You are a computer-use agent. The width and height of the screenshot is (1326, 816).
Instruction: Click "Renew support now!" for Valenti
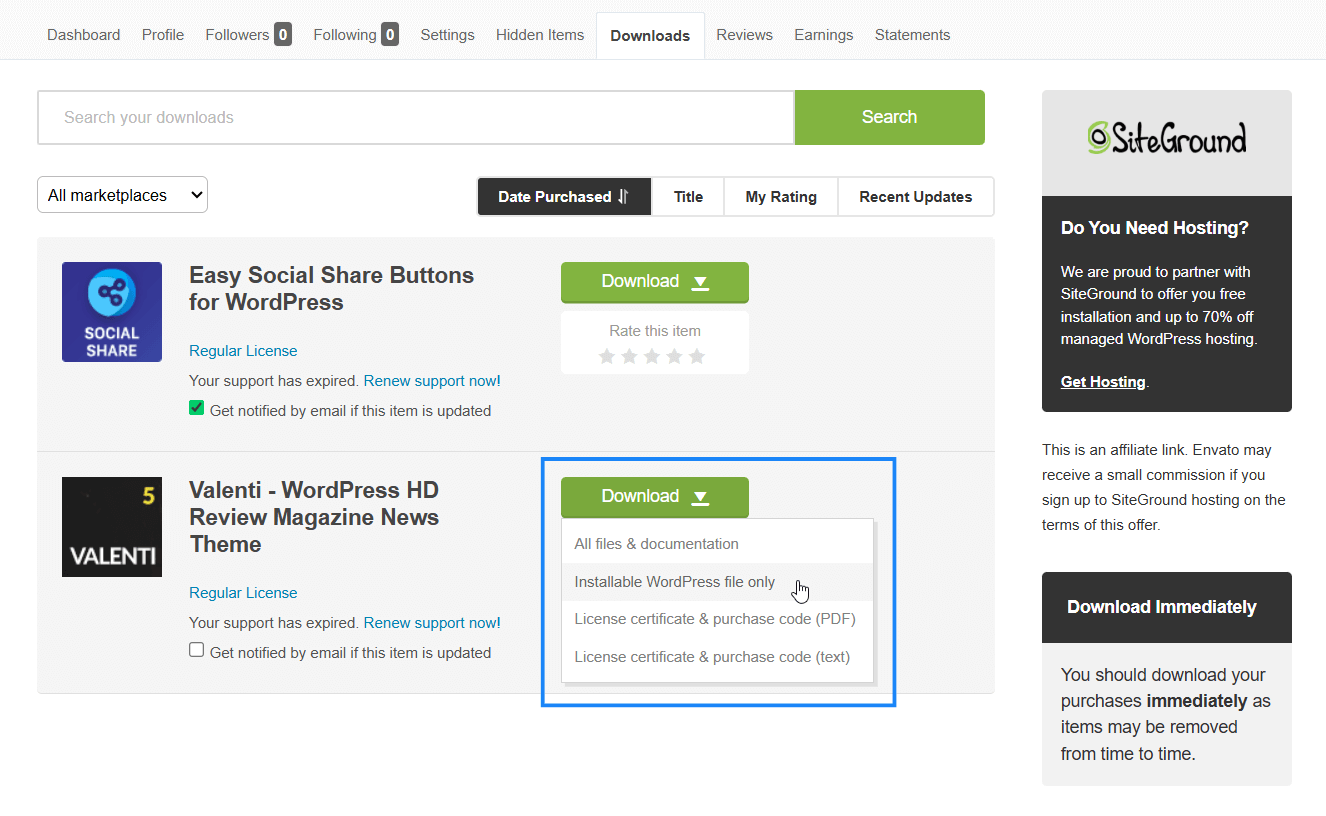coord(432,622)
